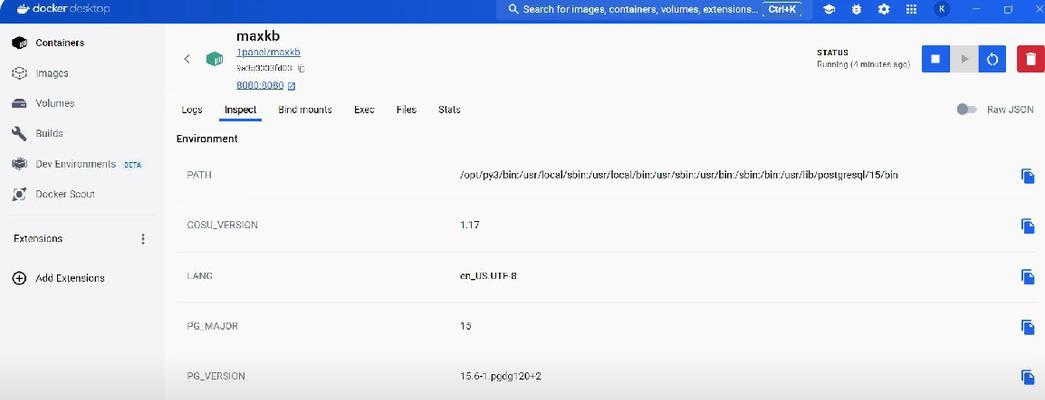Viewport: 1045px width, 400px height.
Task: Open the K user account avatar
Action: [x=942, y=9]
